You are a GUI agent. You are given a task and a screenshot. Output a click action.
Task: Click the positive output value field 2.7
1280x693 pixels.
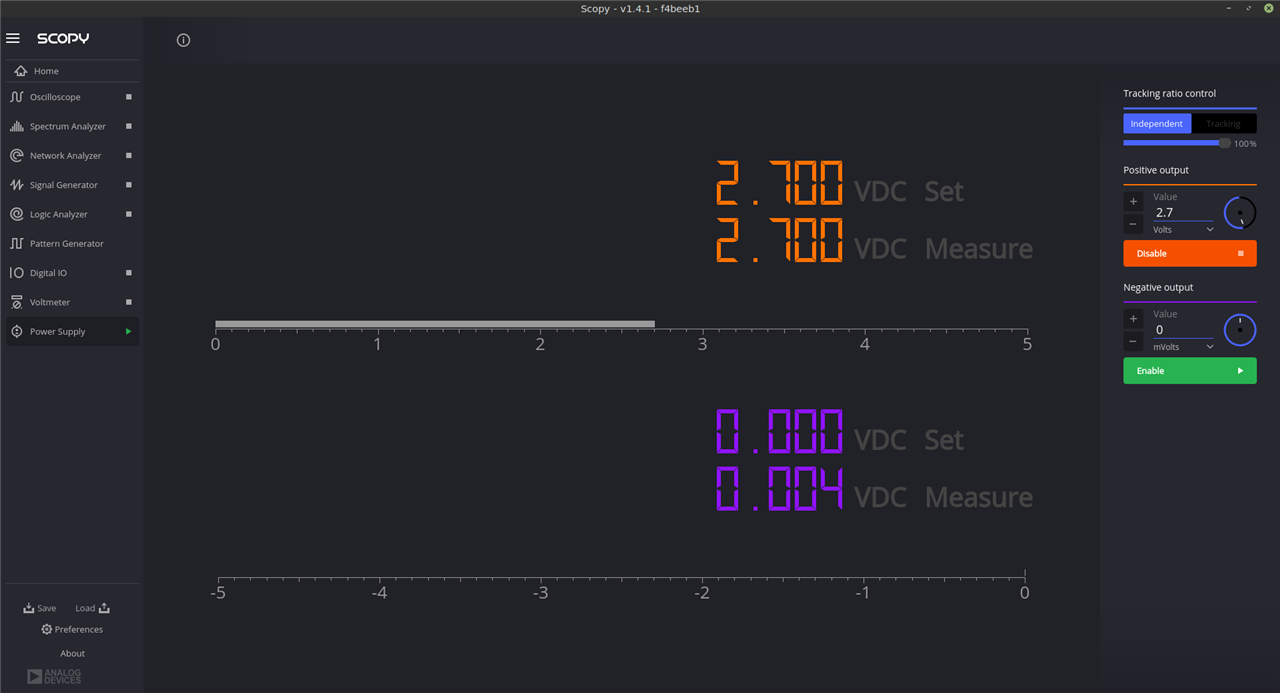(1183, 213)
